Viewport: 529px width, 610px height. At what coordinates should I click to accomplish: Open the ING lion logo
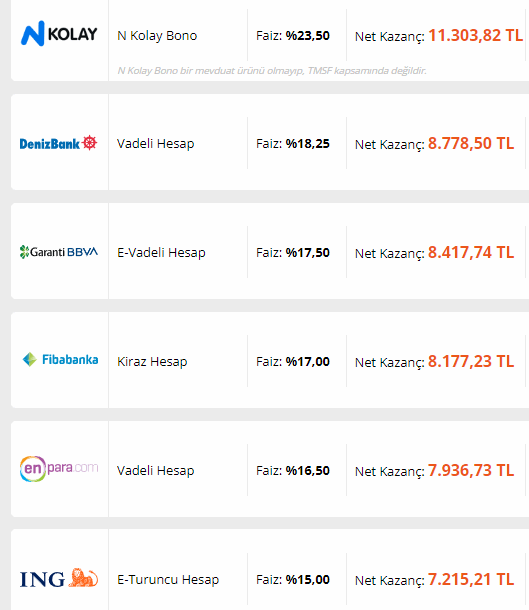[x=59, y=578]
